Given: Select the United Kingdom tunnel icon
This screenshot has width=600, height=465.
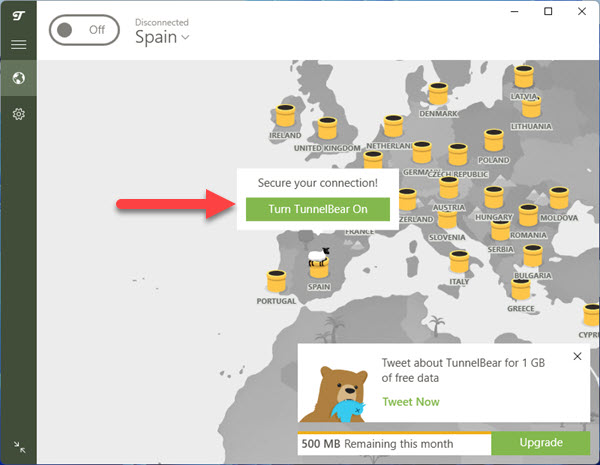Looking at the screenshot, I should tap(327, 128).
